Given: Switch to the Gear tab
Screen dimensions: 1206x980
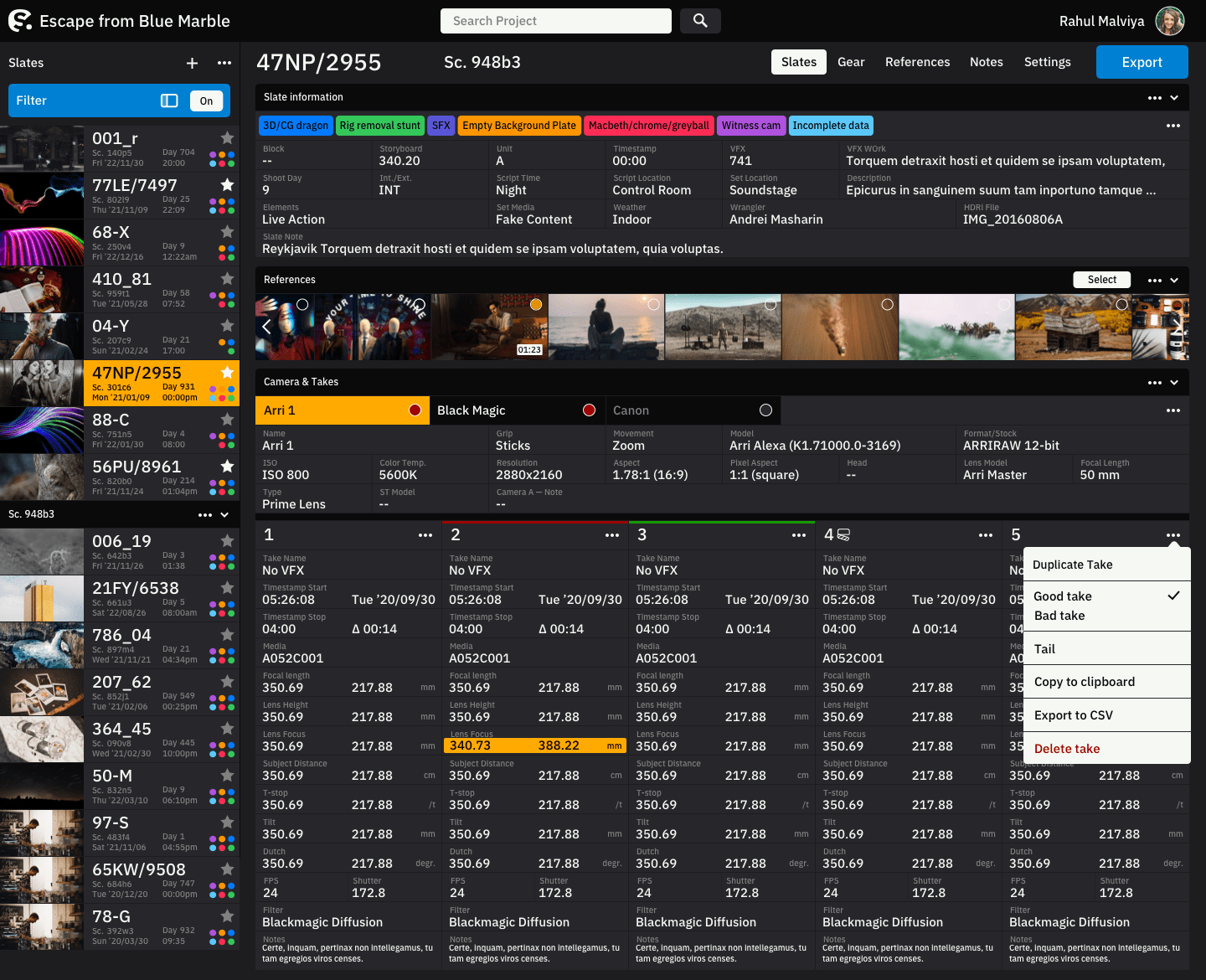Looking at the screenshot, I should pyautogui.click(x=851, y=62).
